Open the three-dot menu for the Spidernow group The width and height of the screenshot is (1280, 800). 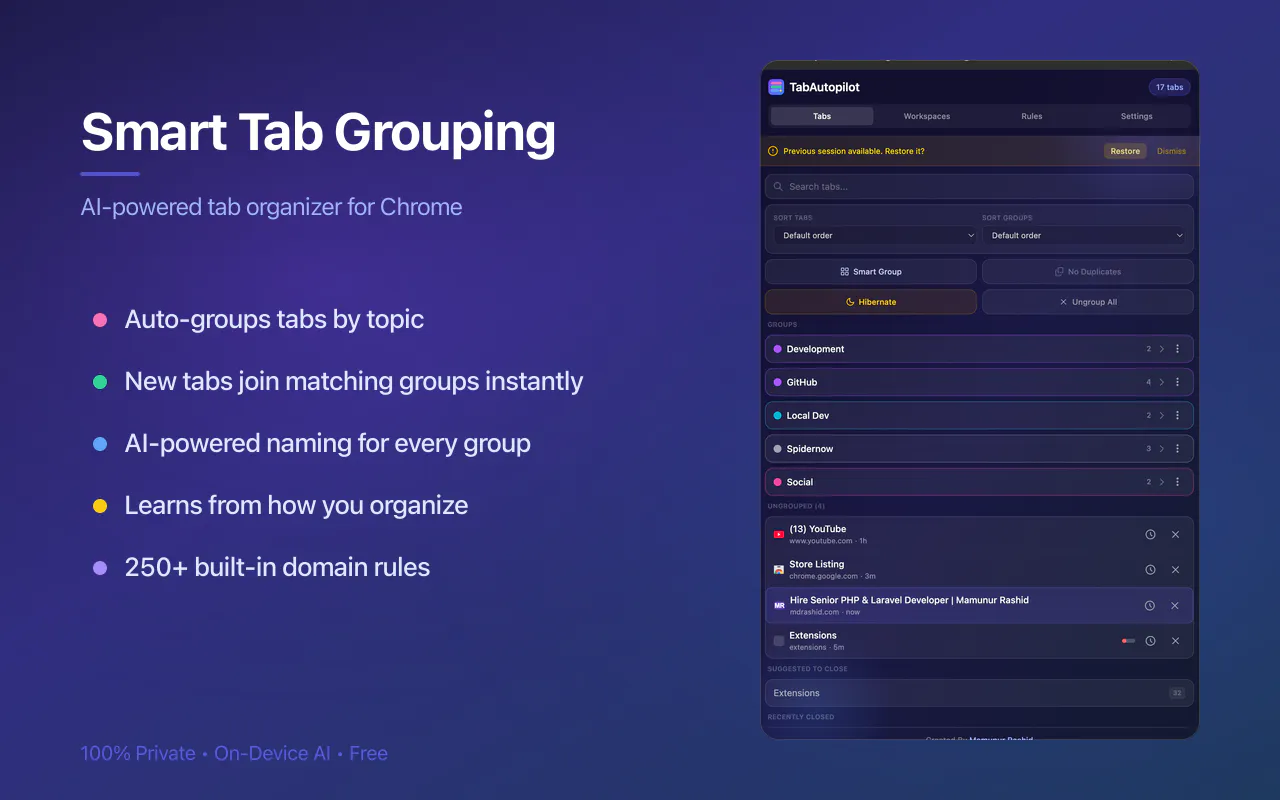[x=1177, y=449]
